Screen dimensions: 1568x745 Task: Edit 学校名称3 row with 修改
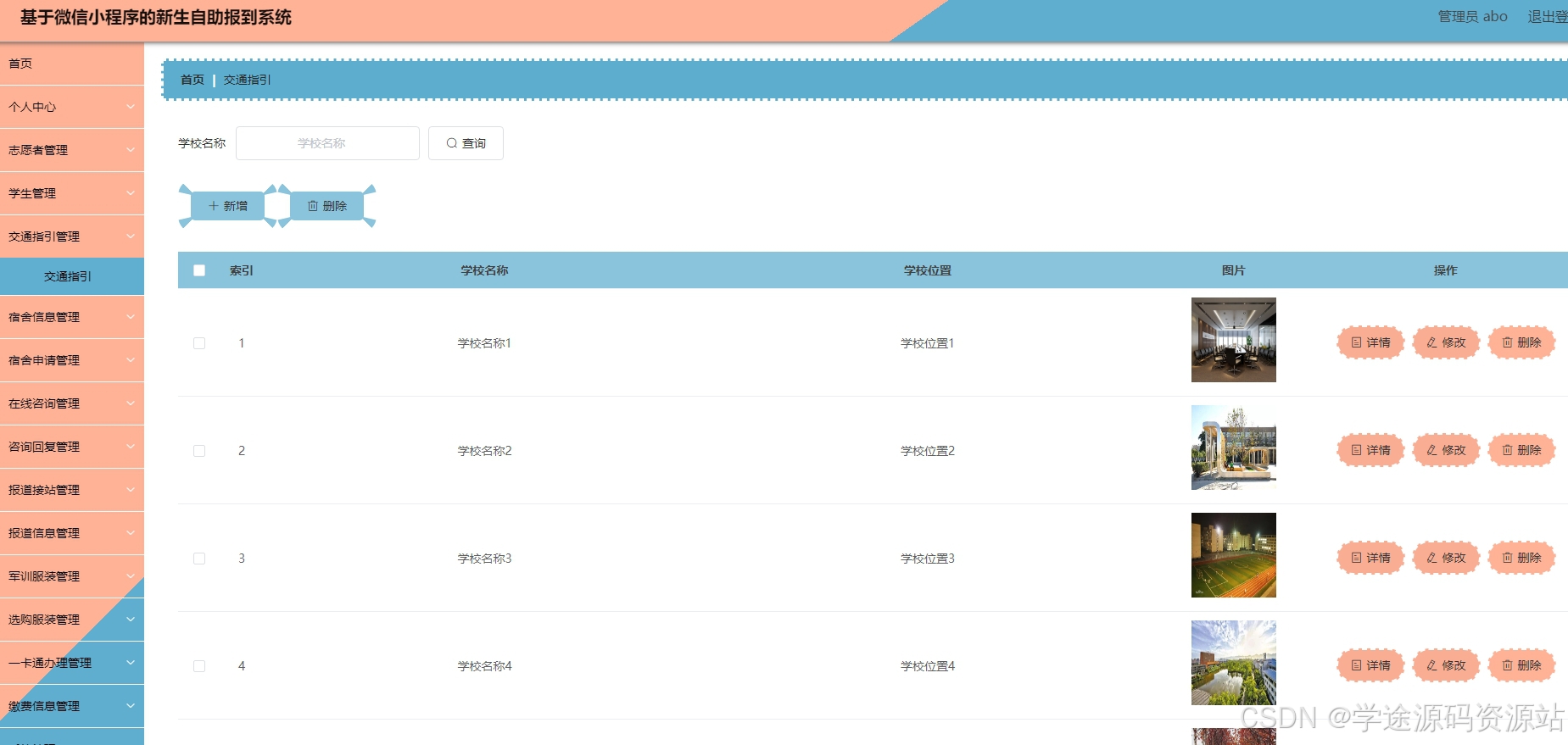tap(1446, 558)
